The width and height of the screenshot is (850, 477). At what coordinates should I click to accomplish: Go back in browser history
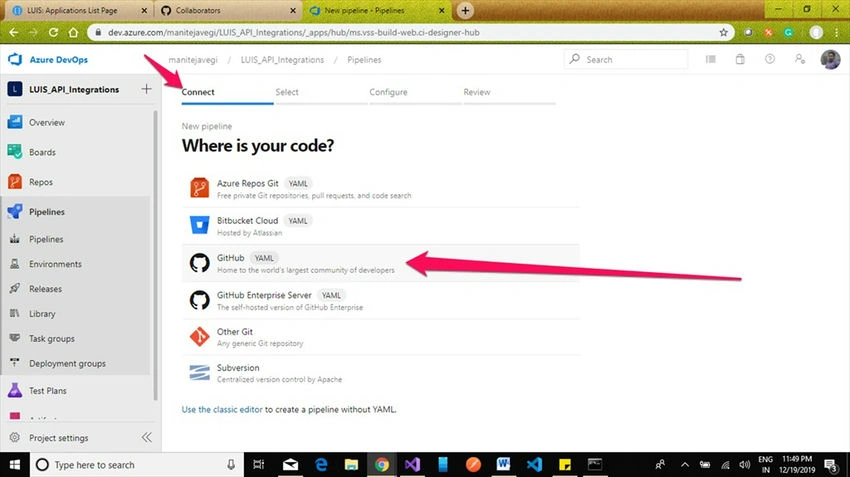(x=14, y=33)
